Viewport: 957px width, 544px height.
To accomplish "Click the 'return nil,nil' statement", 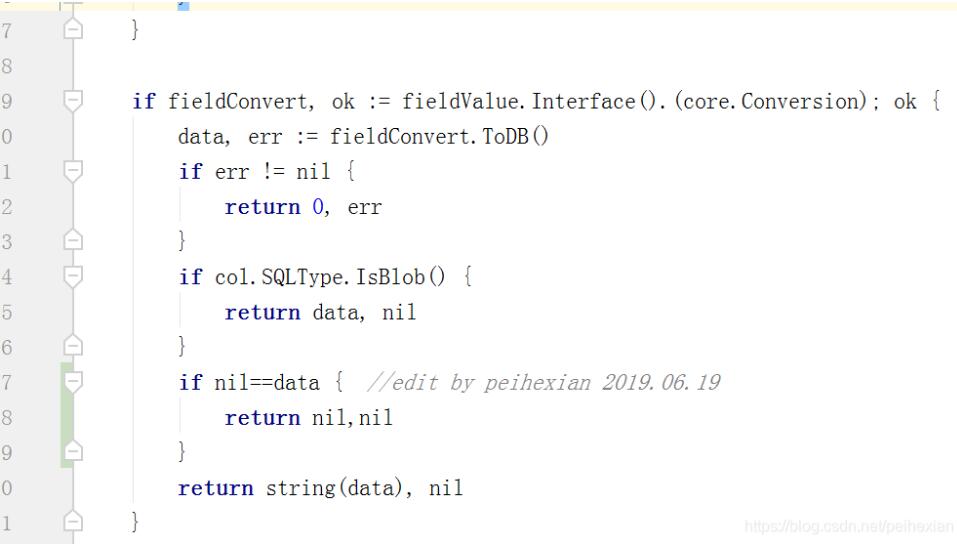I will [x=308, y=418].
